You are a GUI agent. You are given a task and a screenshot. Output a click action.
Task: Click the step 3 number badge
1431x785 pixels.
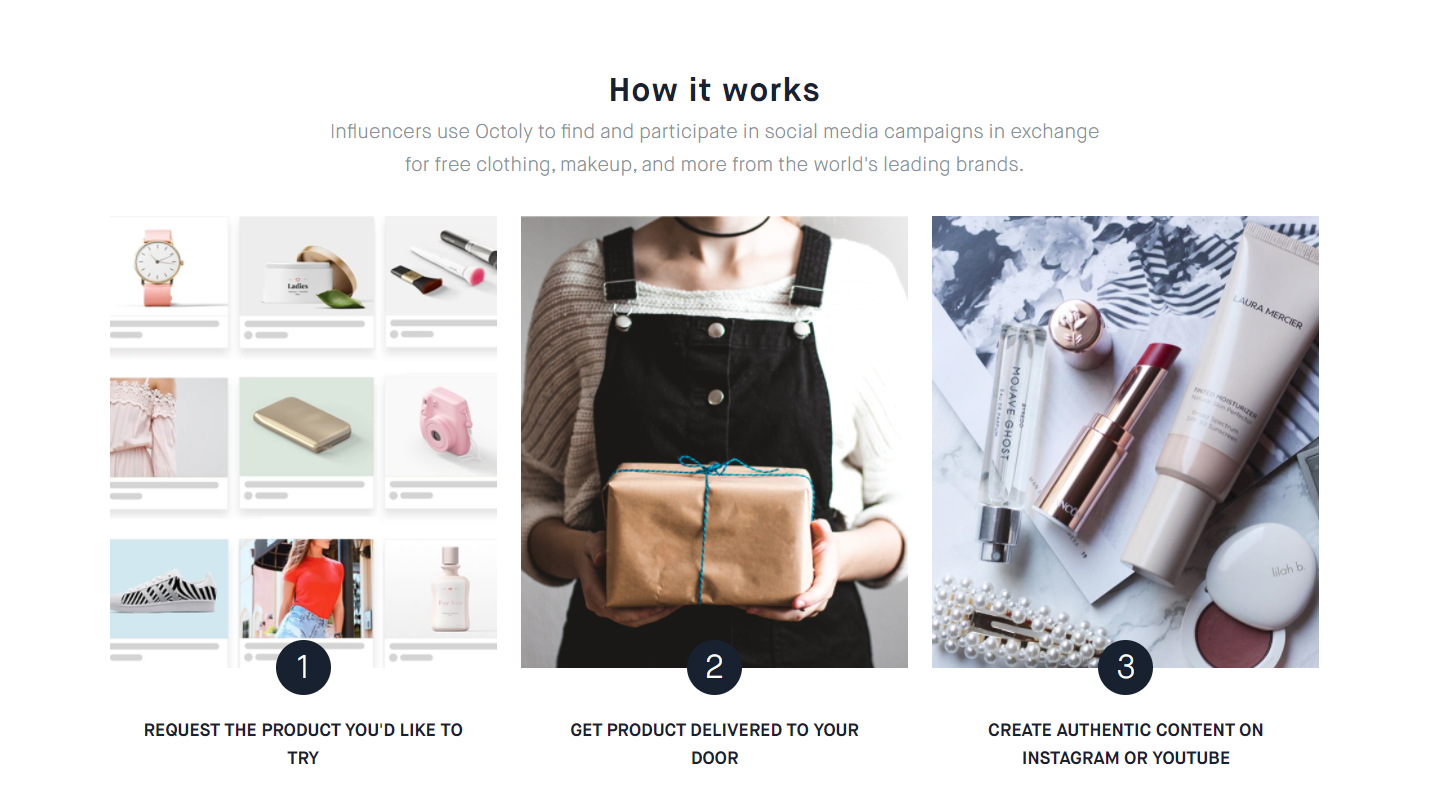tap(1125, 667)
